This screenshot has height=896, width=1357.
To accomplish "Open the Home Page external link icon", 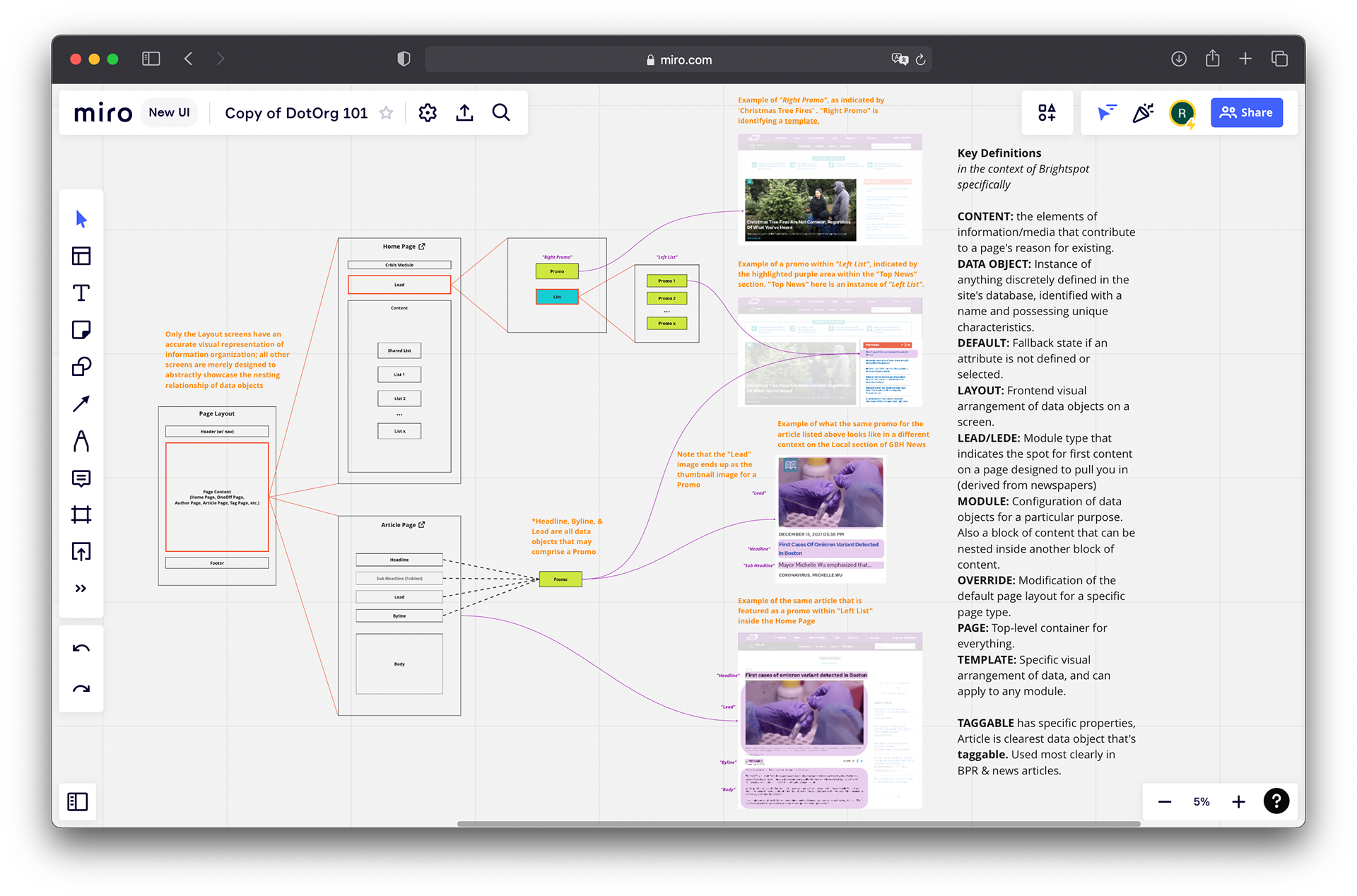I will (x=422, y=247).
